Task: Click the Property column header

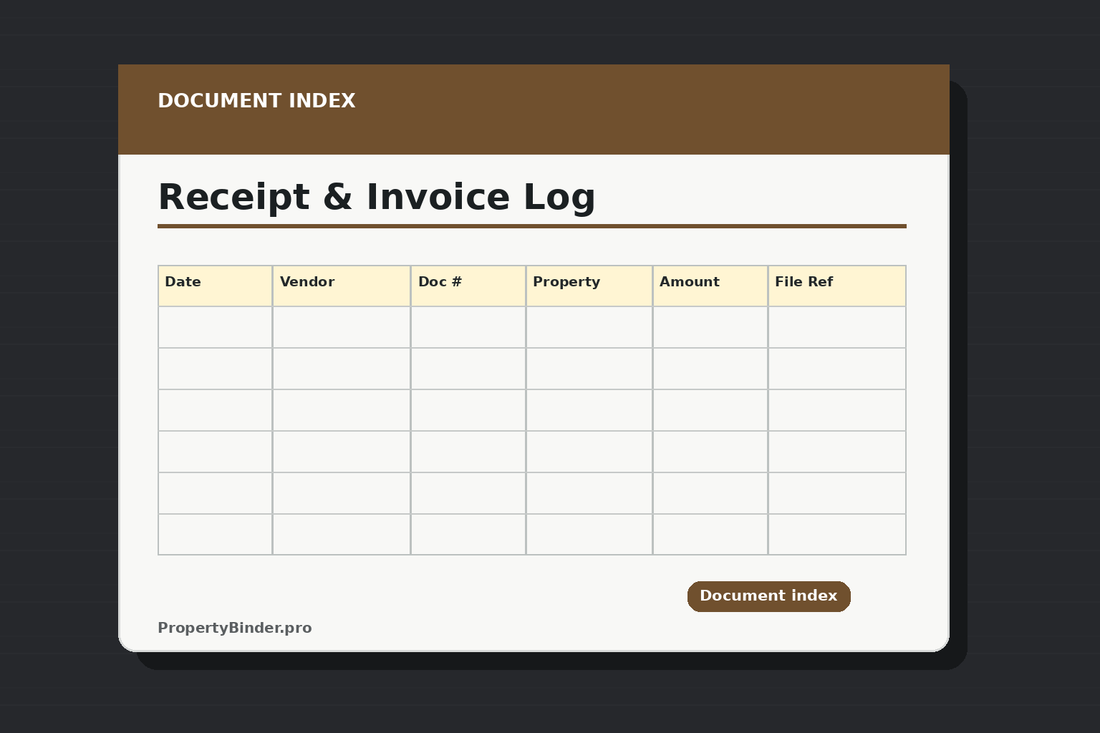Action: tap(589, 285)
